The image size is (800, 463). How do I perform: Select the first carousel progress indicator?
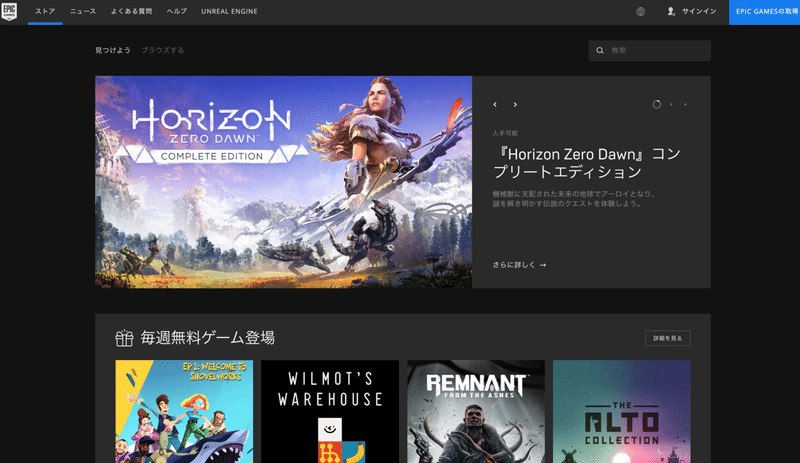click(x=657, y=104)
